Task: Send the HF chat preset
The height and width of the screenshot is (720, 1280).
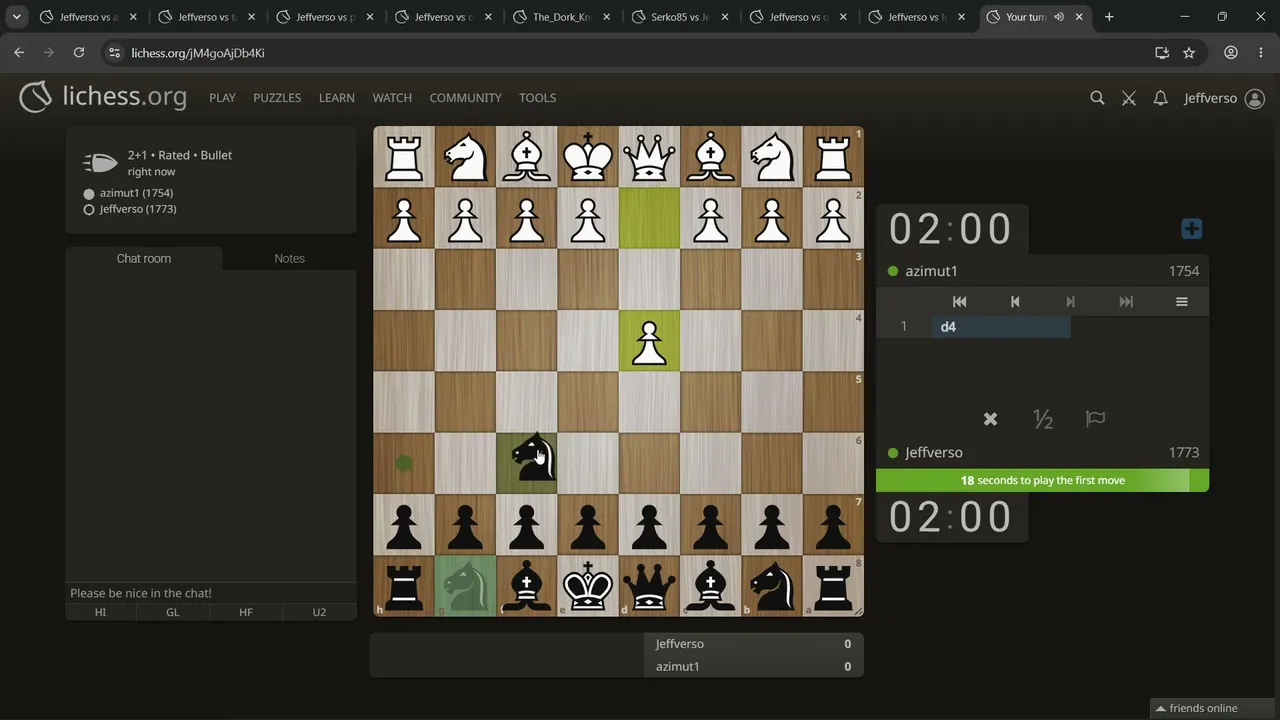Action: tap(246, 612)
